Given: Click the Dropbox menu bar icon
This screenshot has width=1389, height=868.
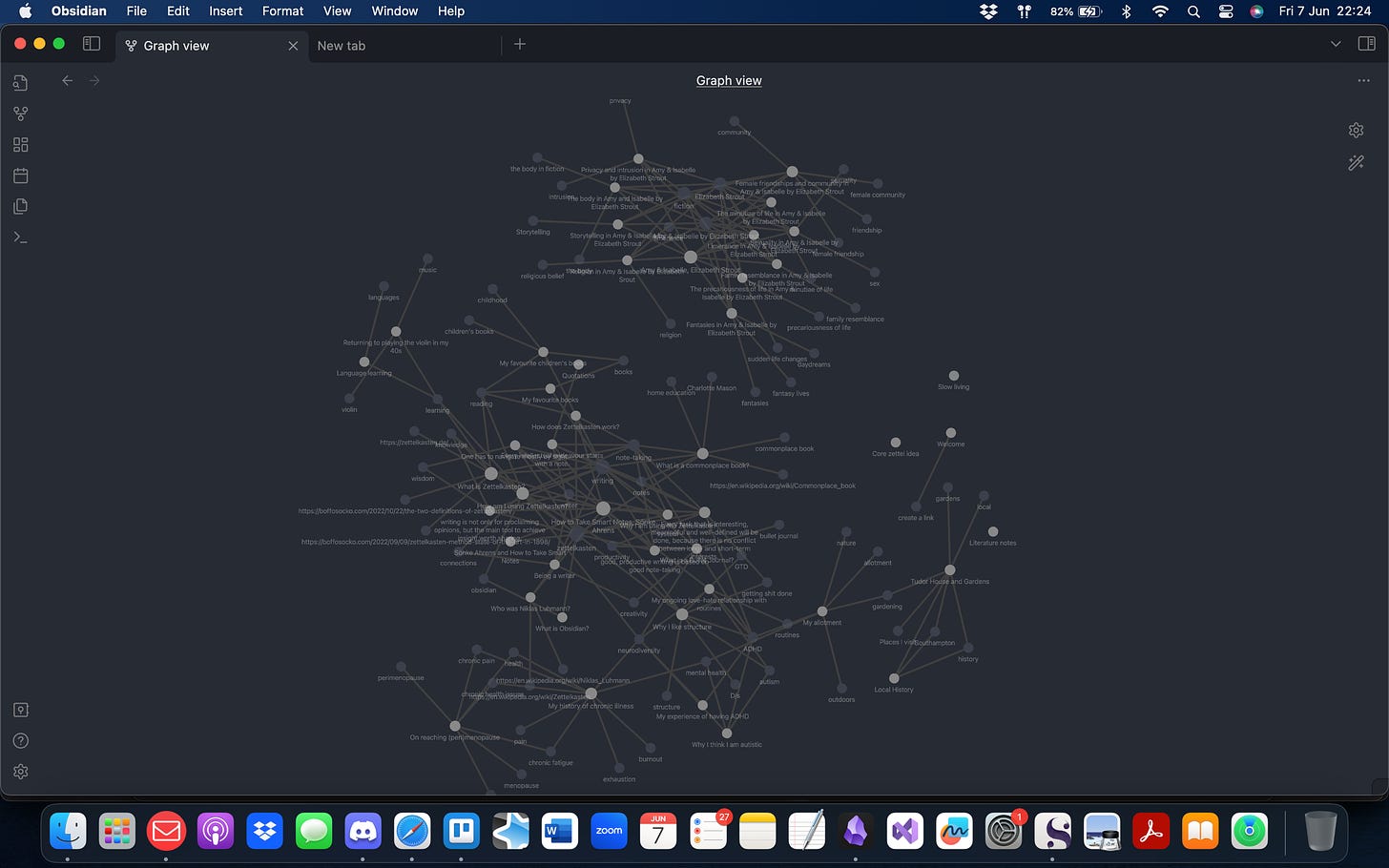Looking at the screenshot, I should pos(988,11).
